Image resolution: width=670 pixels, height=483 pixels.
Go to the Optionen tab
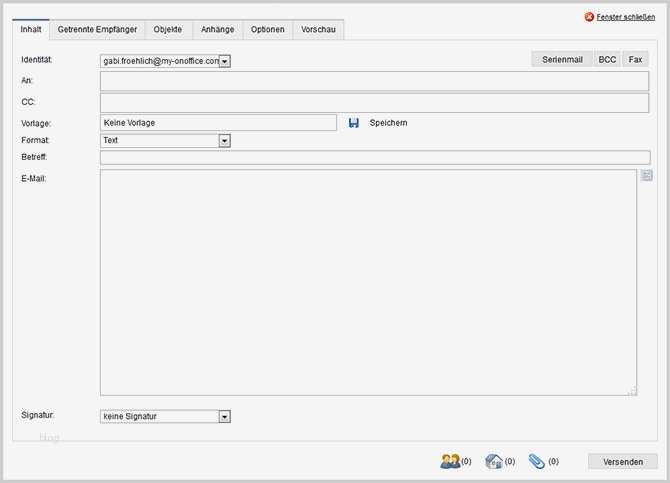pos(267,29)
